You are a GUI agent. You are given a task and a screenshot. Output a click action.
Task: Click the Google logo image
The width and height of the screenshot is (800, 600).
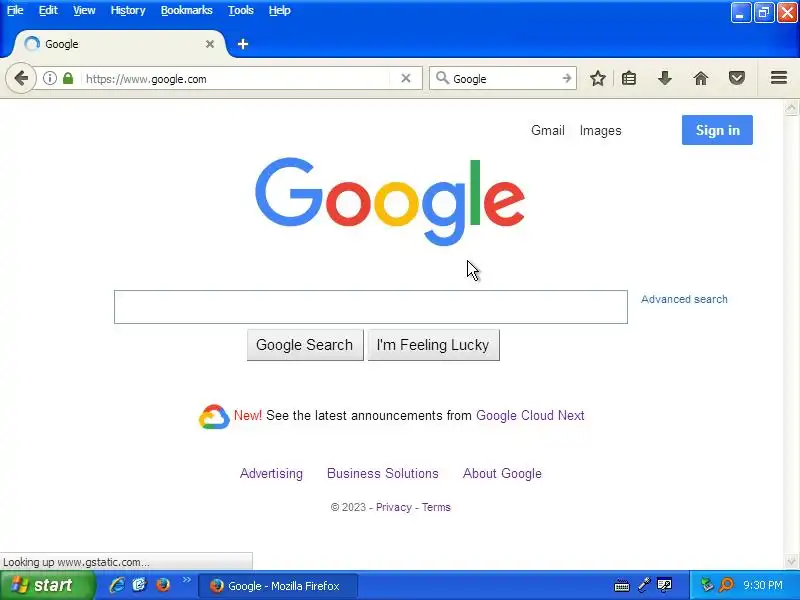pyautogui.click(x=390, y=202)
